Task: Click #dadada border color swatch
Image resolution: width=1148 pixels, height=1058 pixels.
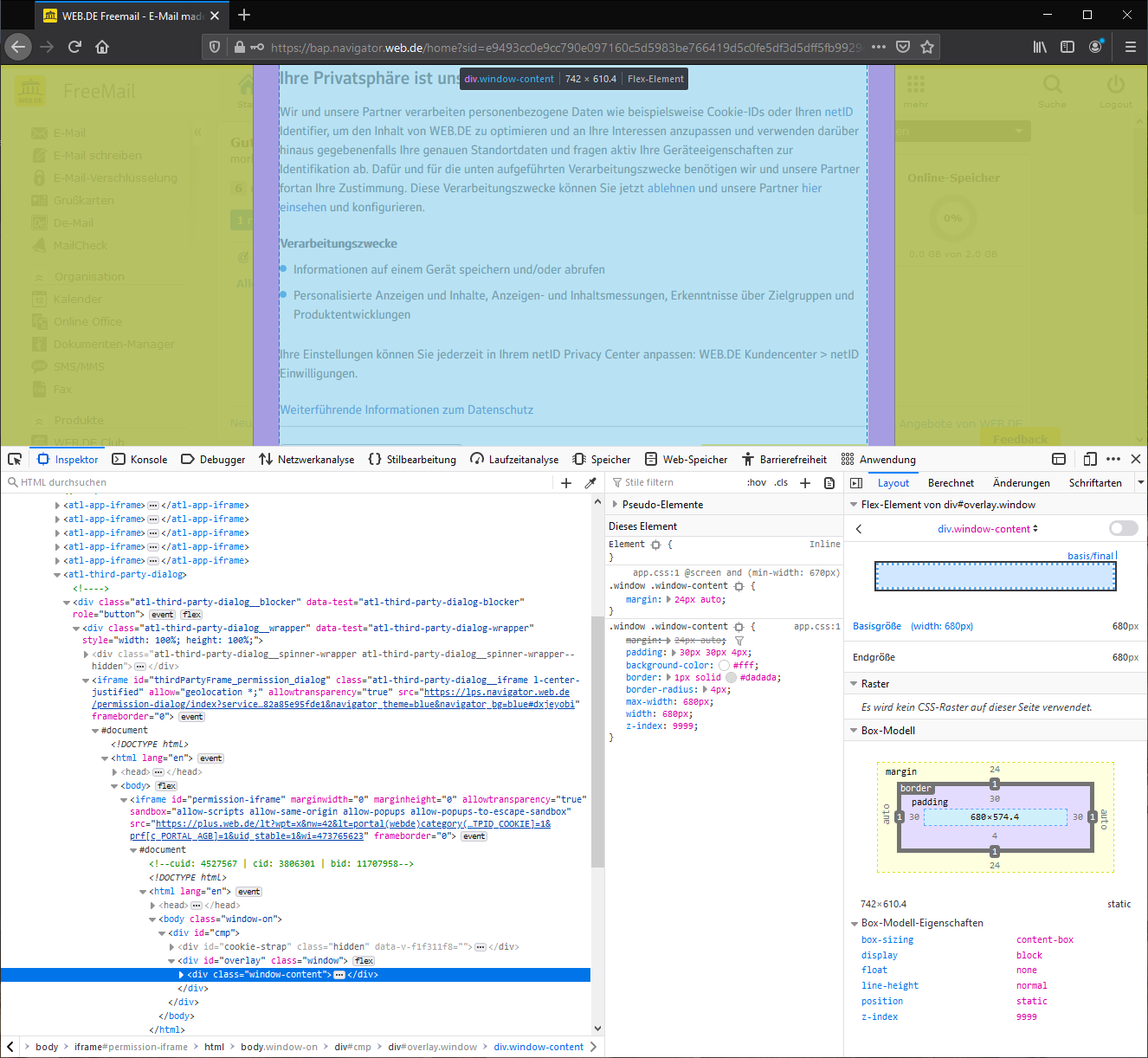Action: pyautogui.click(x=731, y=677)
